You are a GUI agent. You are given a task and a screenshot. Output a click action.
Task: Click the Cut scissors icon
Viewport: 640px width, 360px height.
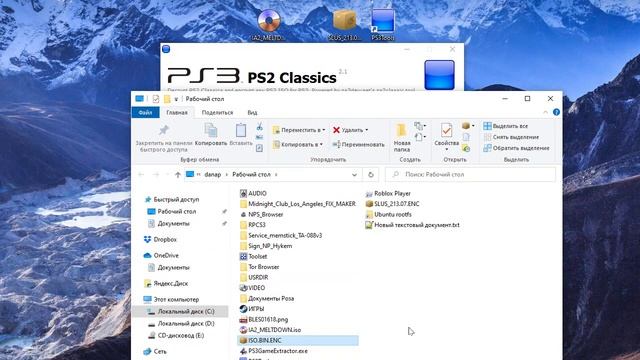point(260,127)
